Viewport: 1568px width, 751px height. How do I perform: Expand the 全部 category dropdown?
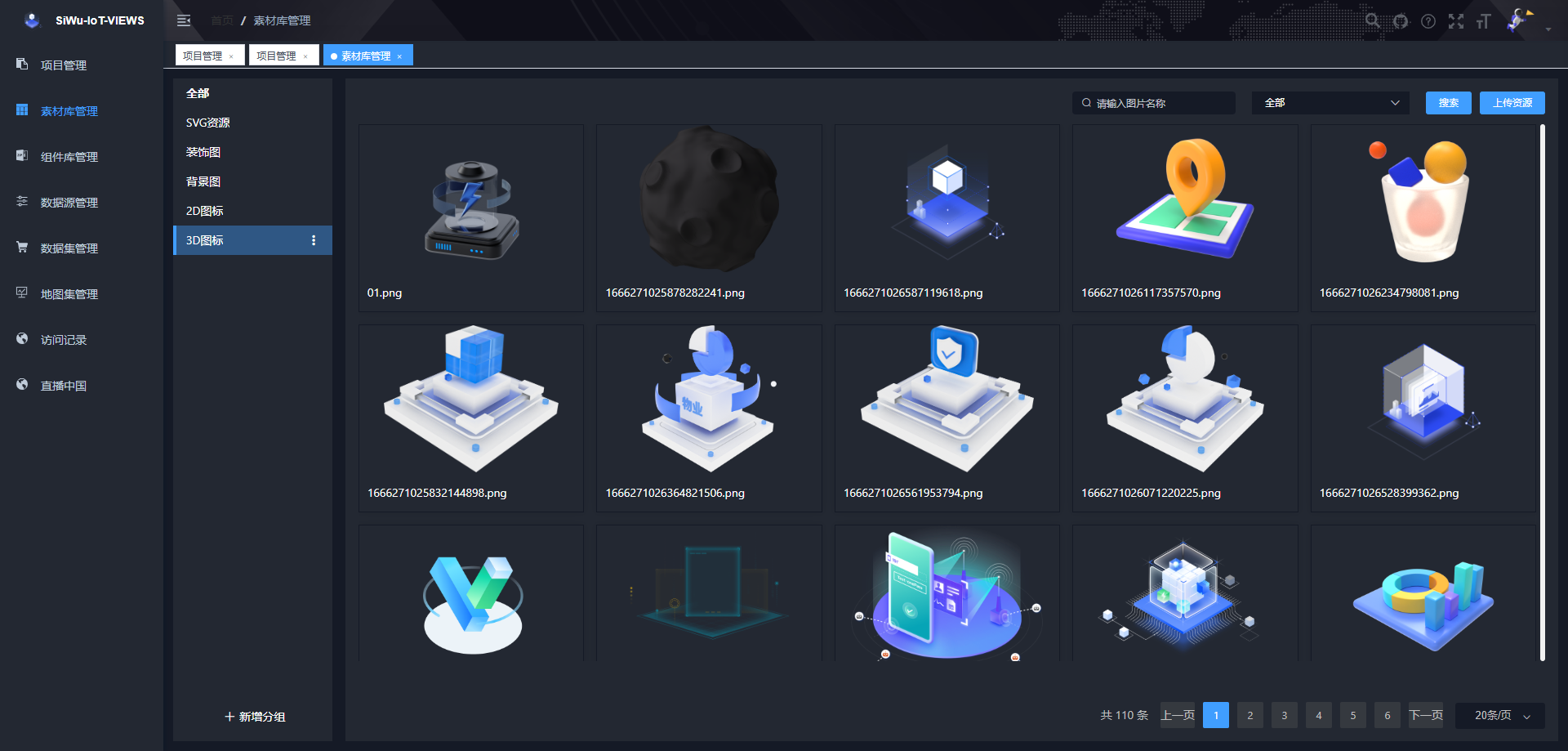(1330, 103)
